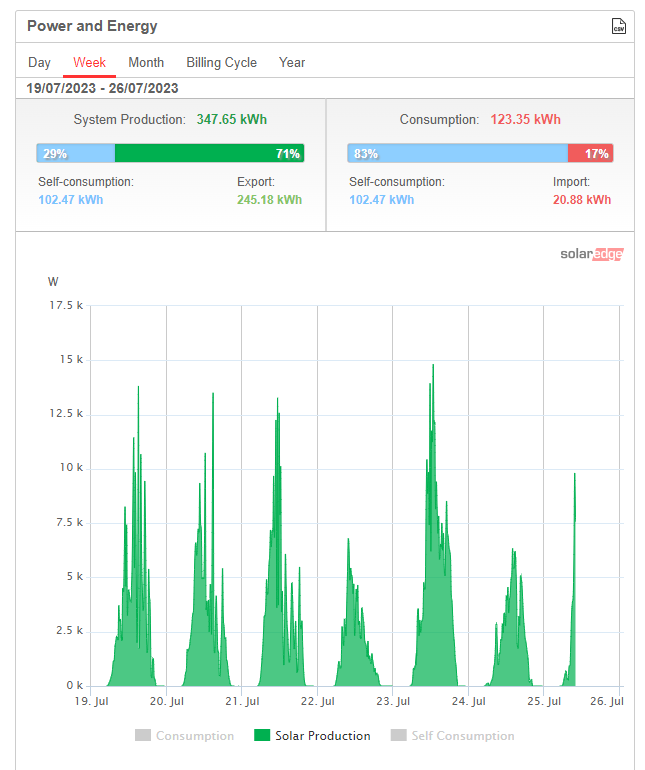This screenshot has width=645, height=770.
Task: Click the Power and Energy title
Action: pos(92,26)
